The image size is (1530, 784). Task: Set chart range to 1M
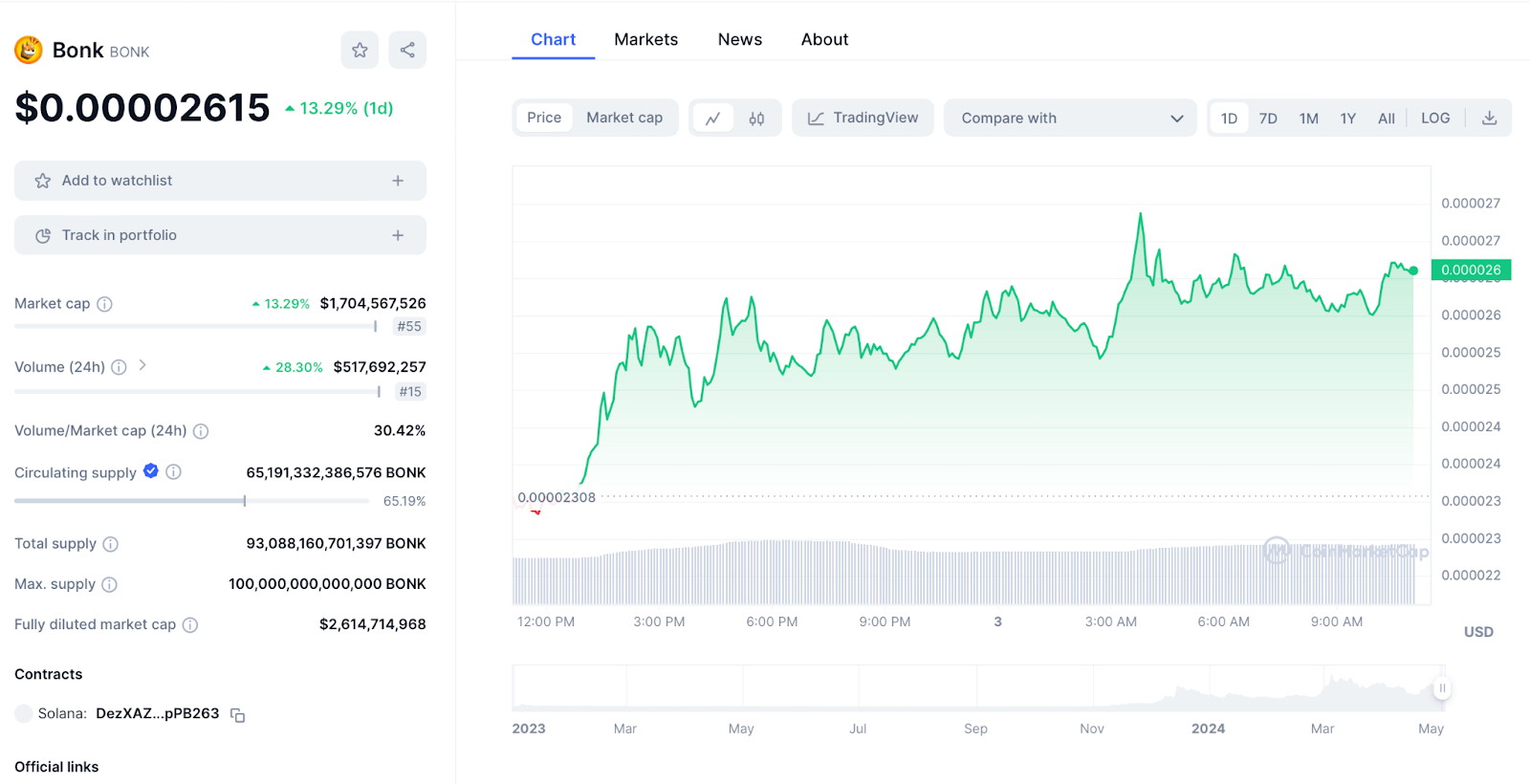click(x=1309, y=119)
